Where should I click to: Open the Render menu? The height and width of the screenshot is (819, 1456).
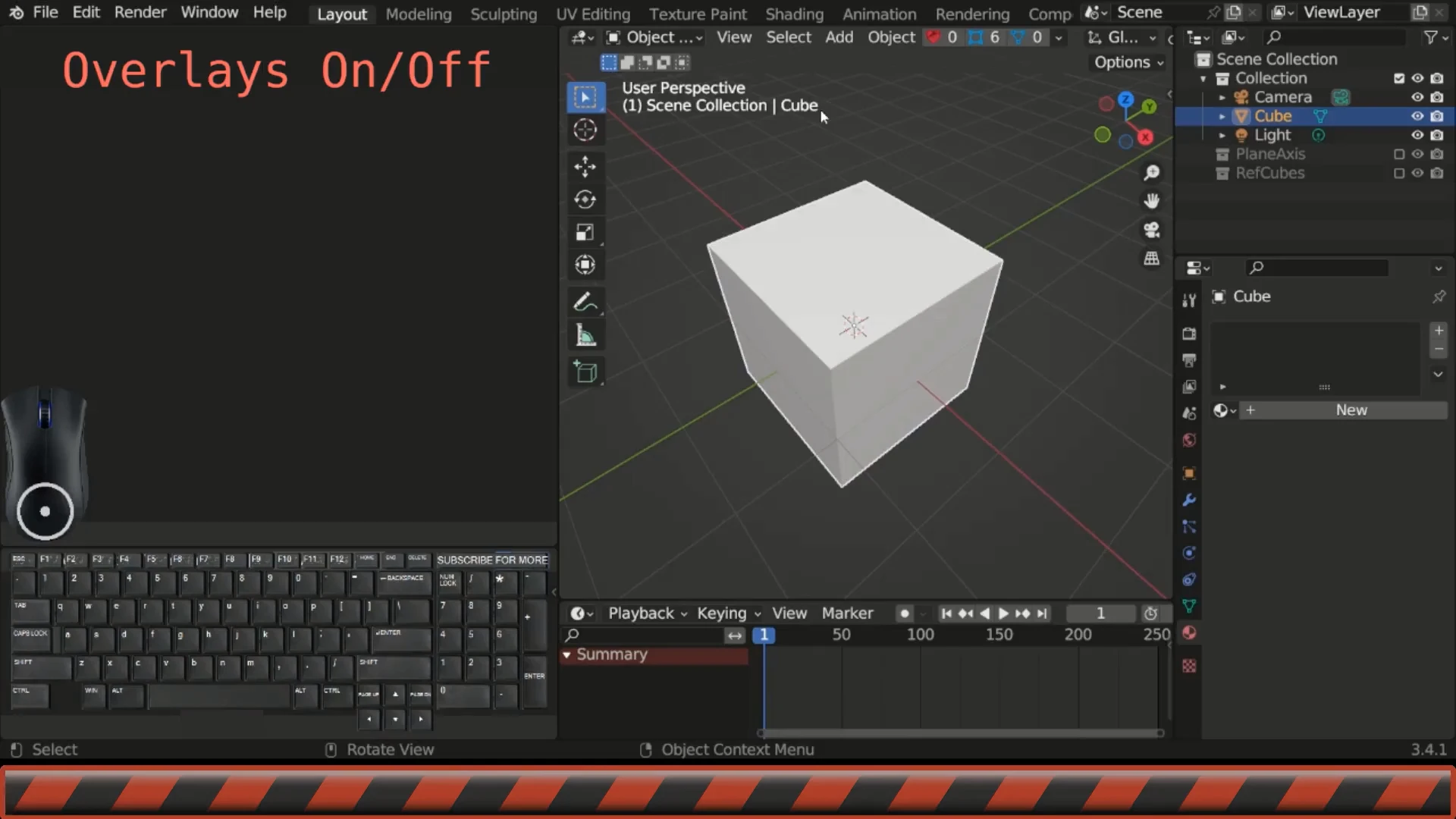(140, 13)
